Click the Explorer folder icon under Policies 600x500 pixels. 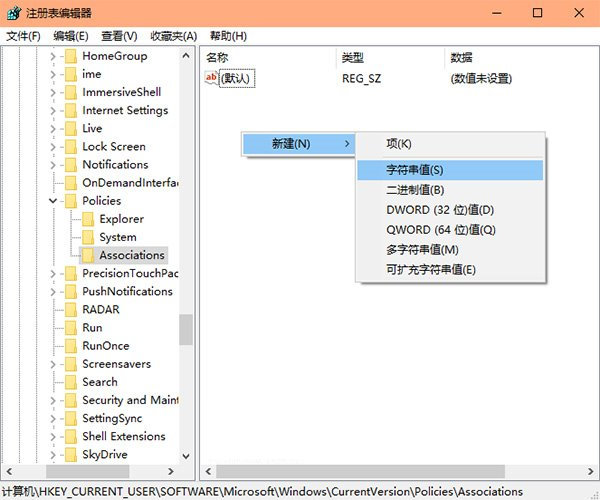pyautogui.click(x=87, y=219)
